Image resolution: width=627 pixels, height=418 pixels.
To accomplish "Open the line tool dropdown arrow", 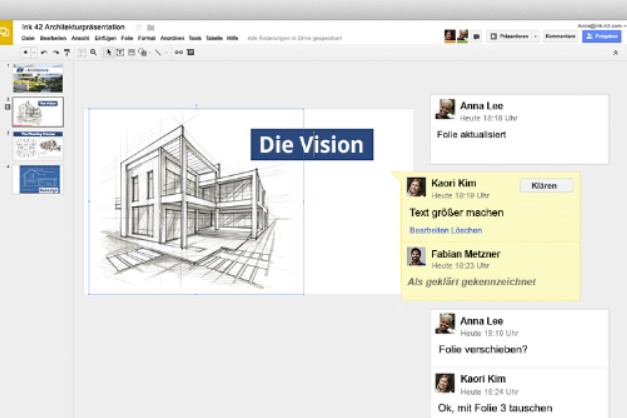I will click(166, 52).
